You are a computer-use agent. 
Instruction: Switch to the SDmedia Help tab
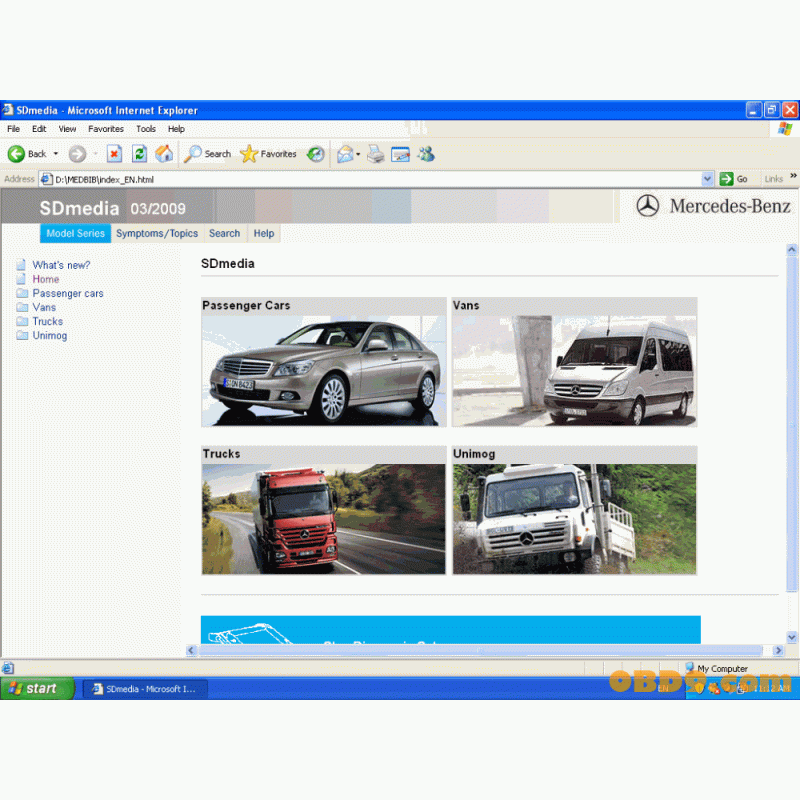[264, 233]
